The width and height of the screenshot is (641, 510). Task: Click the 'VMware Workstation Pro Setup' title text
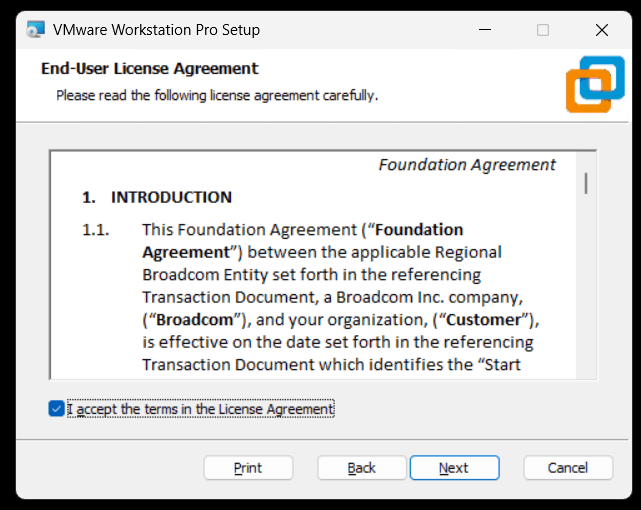point(156,30)
